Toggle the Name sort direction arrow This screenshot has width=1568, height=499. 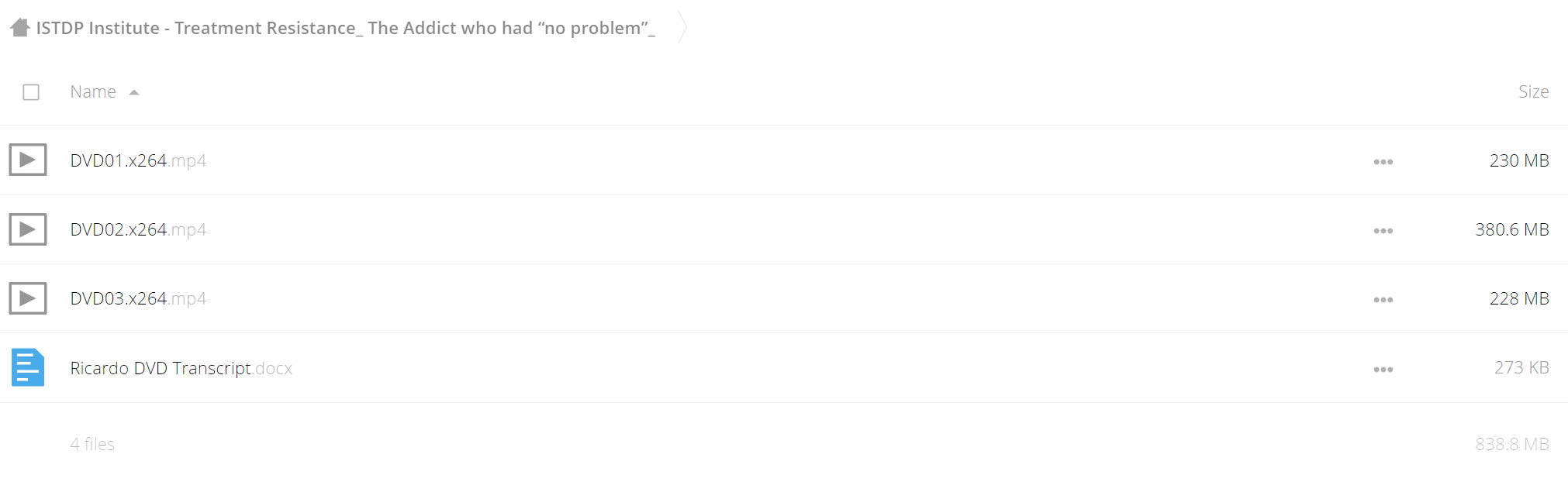pyautogui.click(x=134, y=92)
